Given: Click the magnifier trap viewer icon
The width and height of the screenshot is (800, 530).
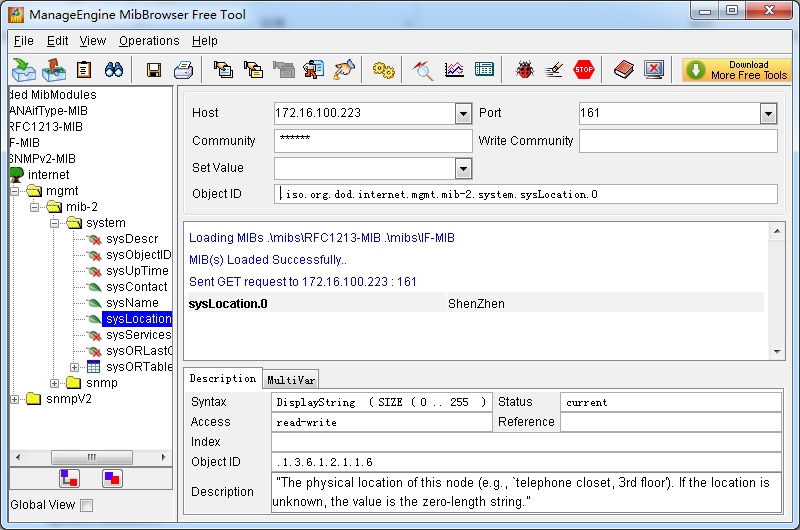Looking at the screenshot, I should tap(423, 70).
